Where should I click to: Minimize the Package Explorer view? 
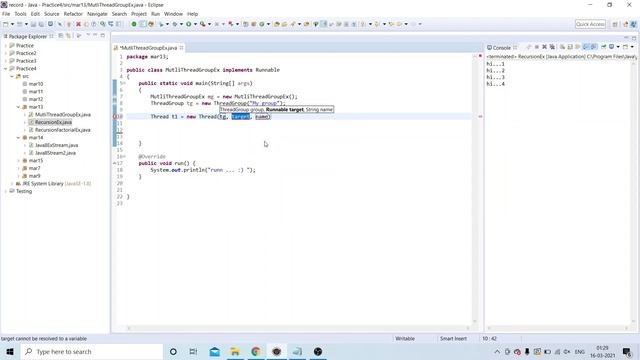(95, 36)
